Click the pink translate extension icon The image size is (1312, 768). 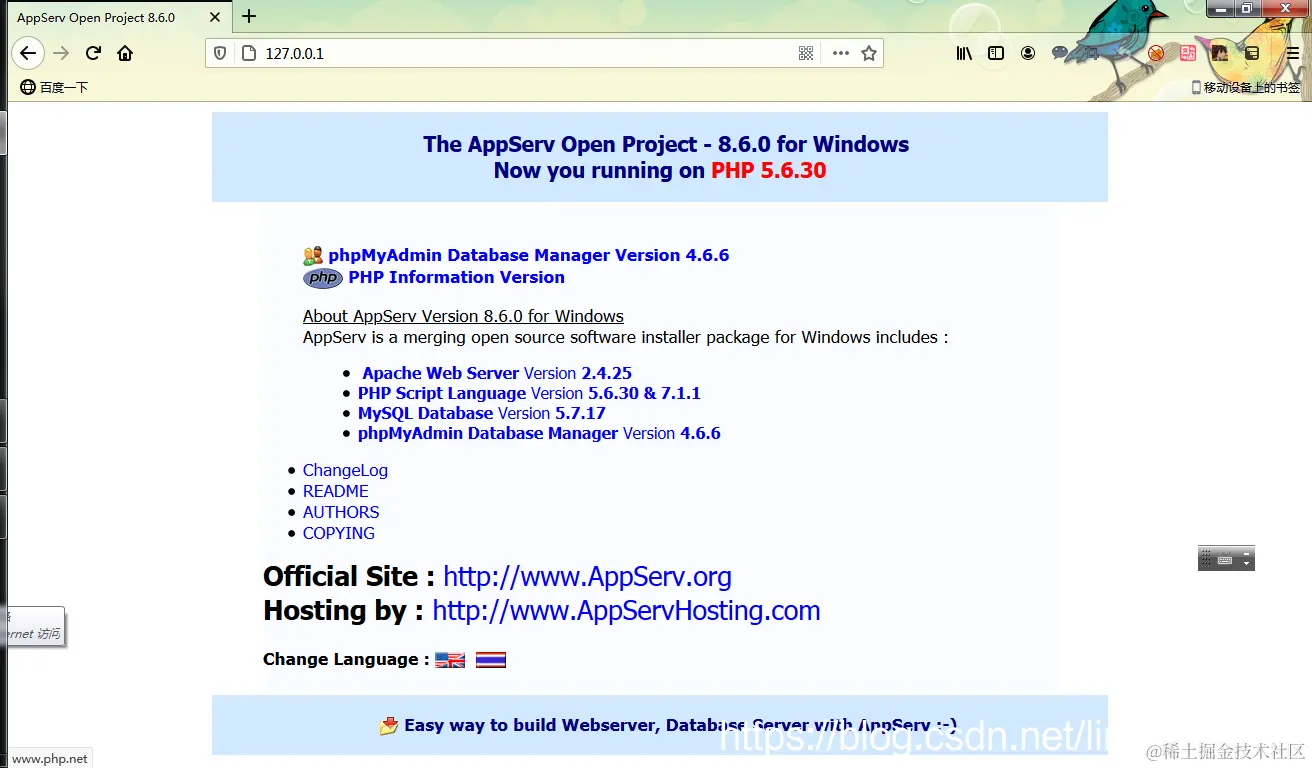point(1188,53)
